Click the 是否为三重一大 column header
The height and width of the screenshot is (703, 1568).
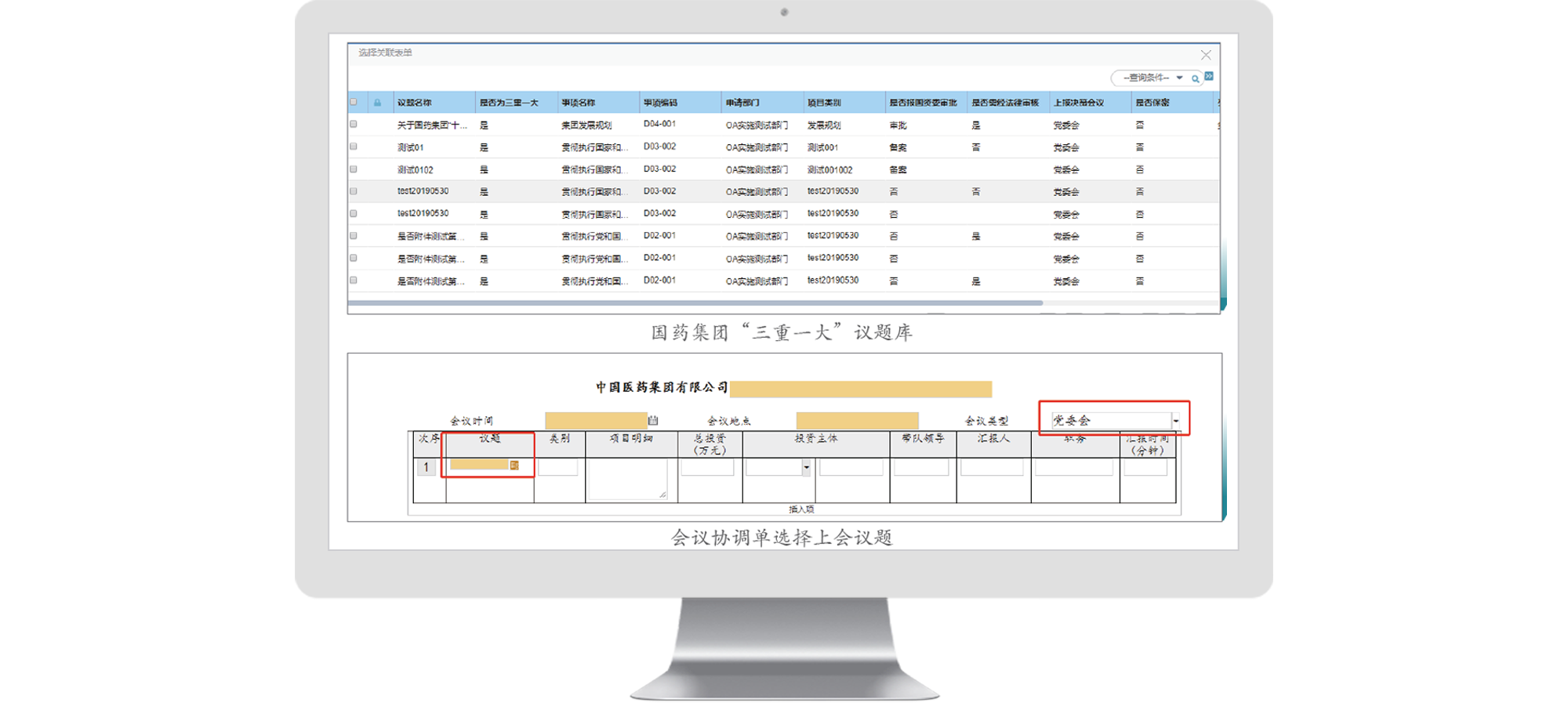509,103
